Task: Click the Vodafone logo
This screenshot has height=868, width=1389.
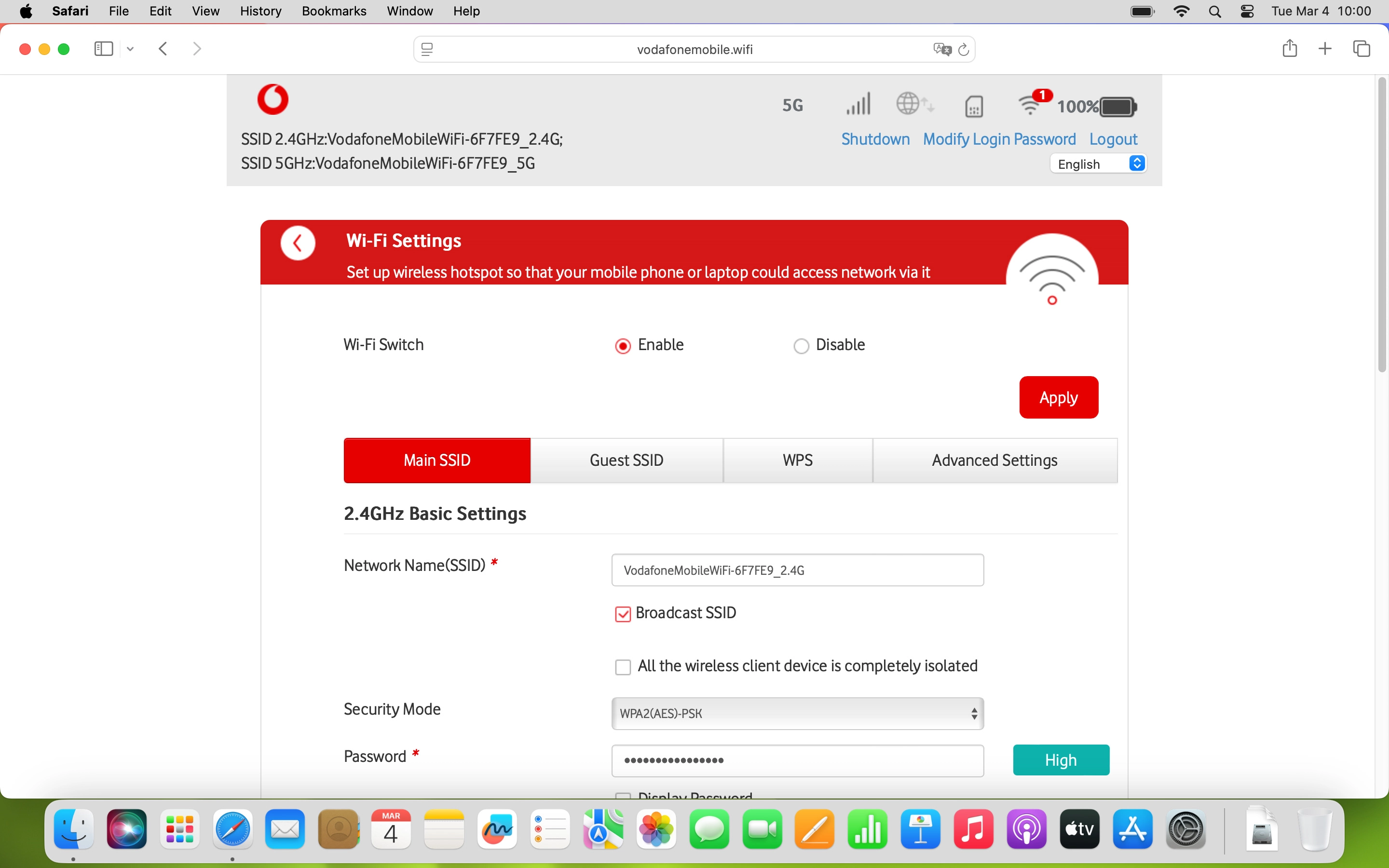Action: point(272,99)
